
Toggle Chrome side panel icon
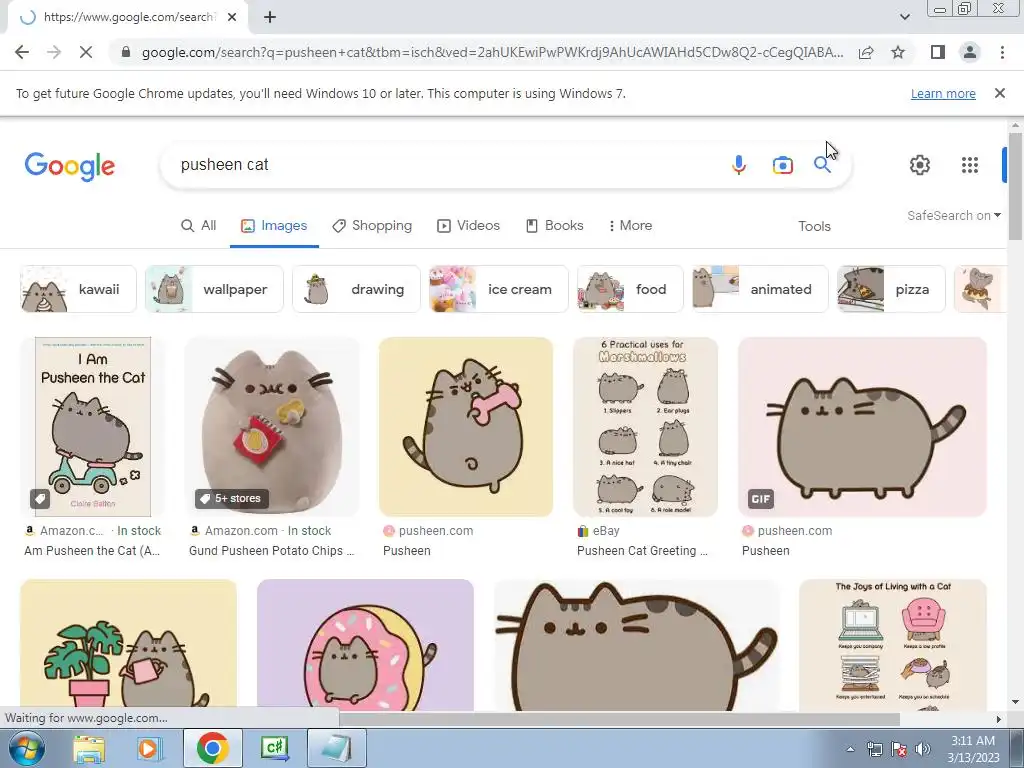(x=938, y=52)
